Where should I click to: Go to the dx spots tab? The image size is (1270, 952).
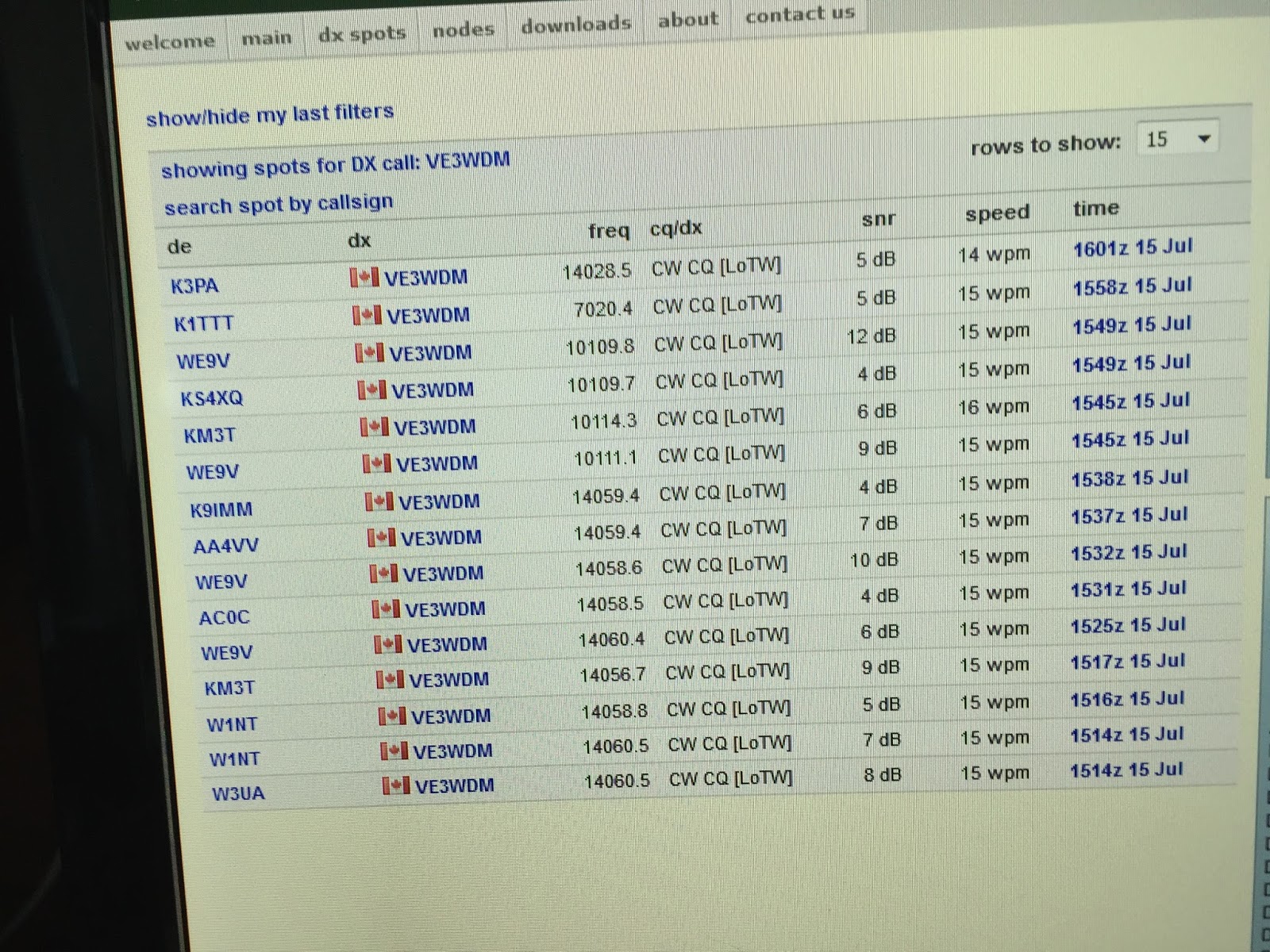pos(362,33)
